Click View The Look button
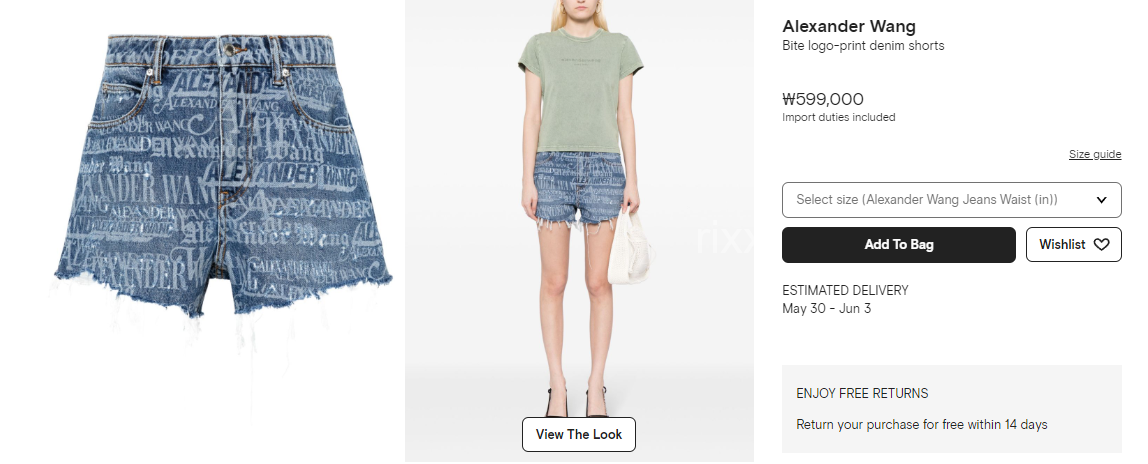The width and height of the screenshot is (1148, 464). [x=578, y=434]
